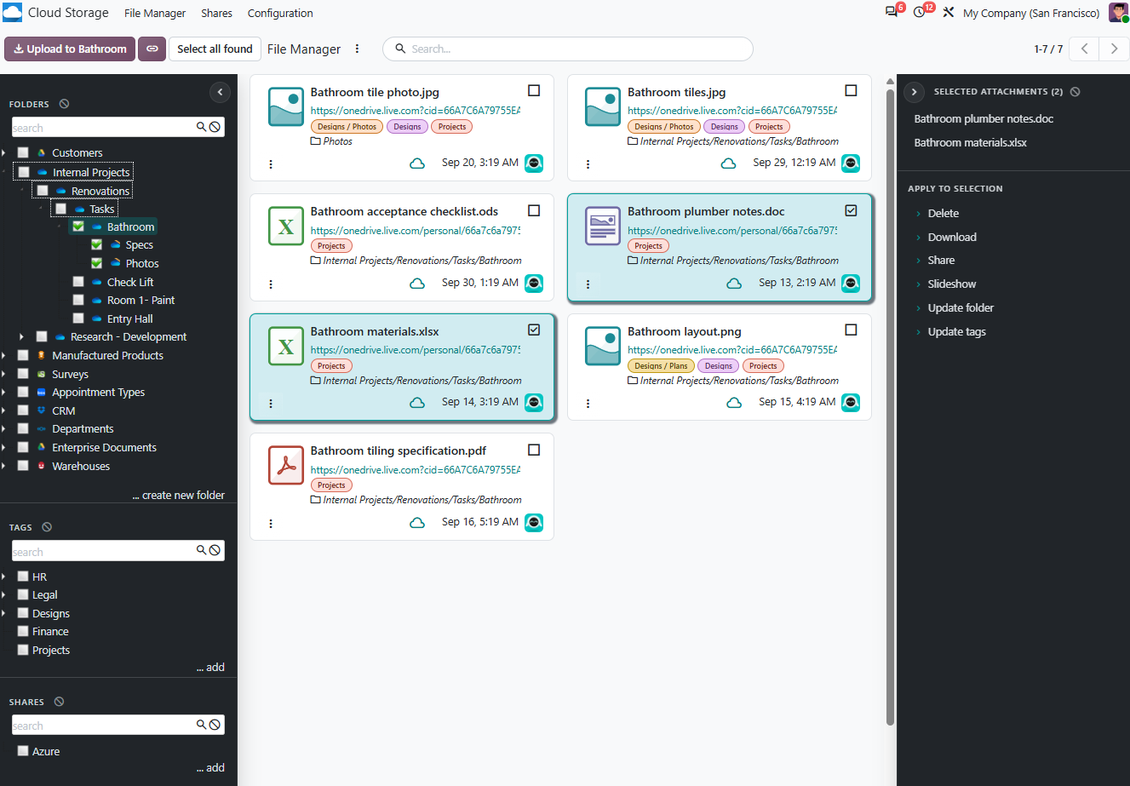Clear the Shares filter icon

tap(59, 701)
